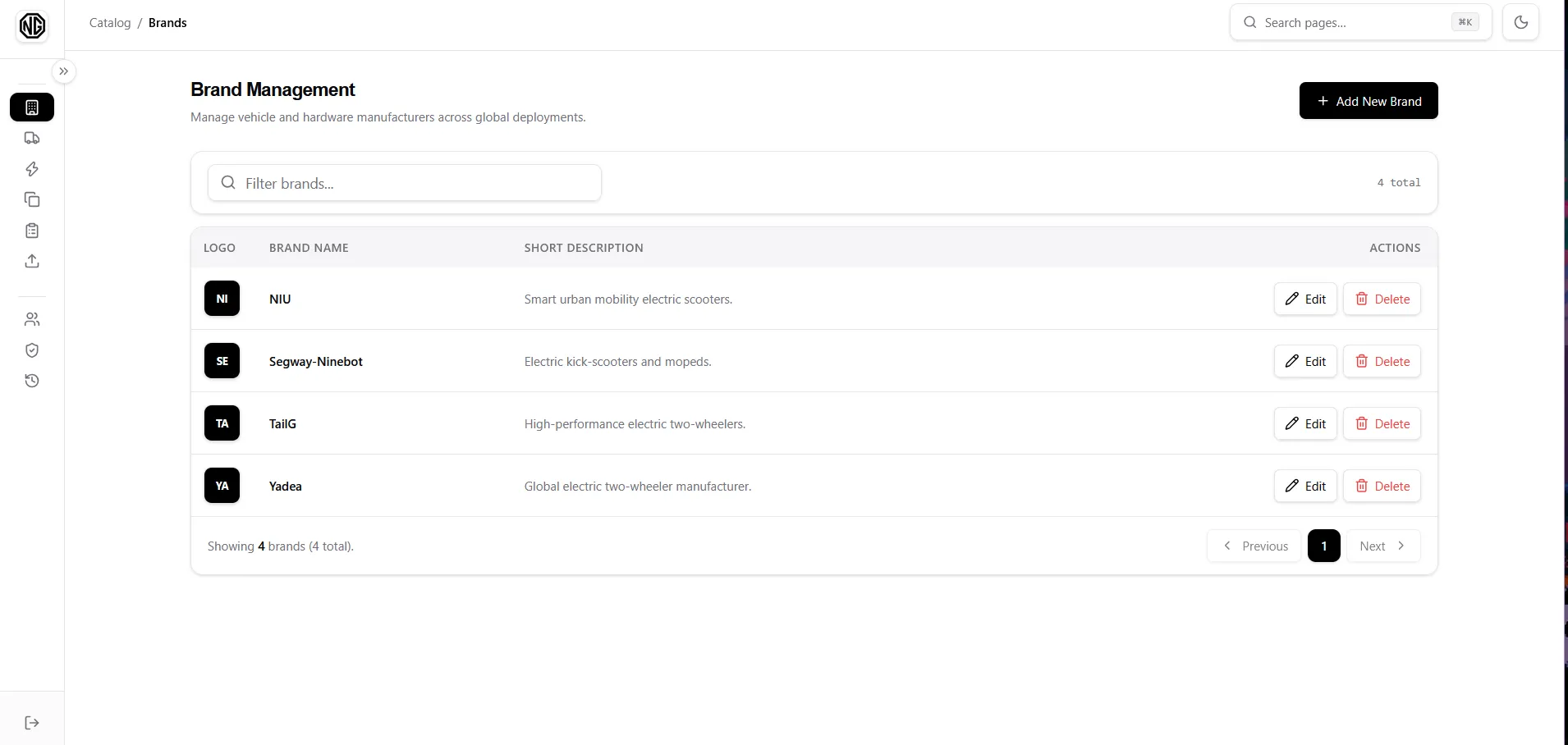Click "High-performance electric two-wheelers." description
The height and width of the screenshot is (745, 1568).
635,424
